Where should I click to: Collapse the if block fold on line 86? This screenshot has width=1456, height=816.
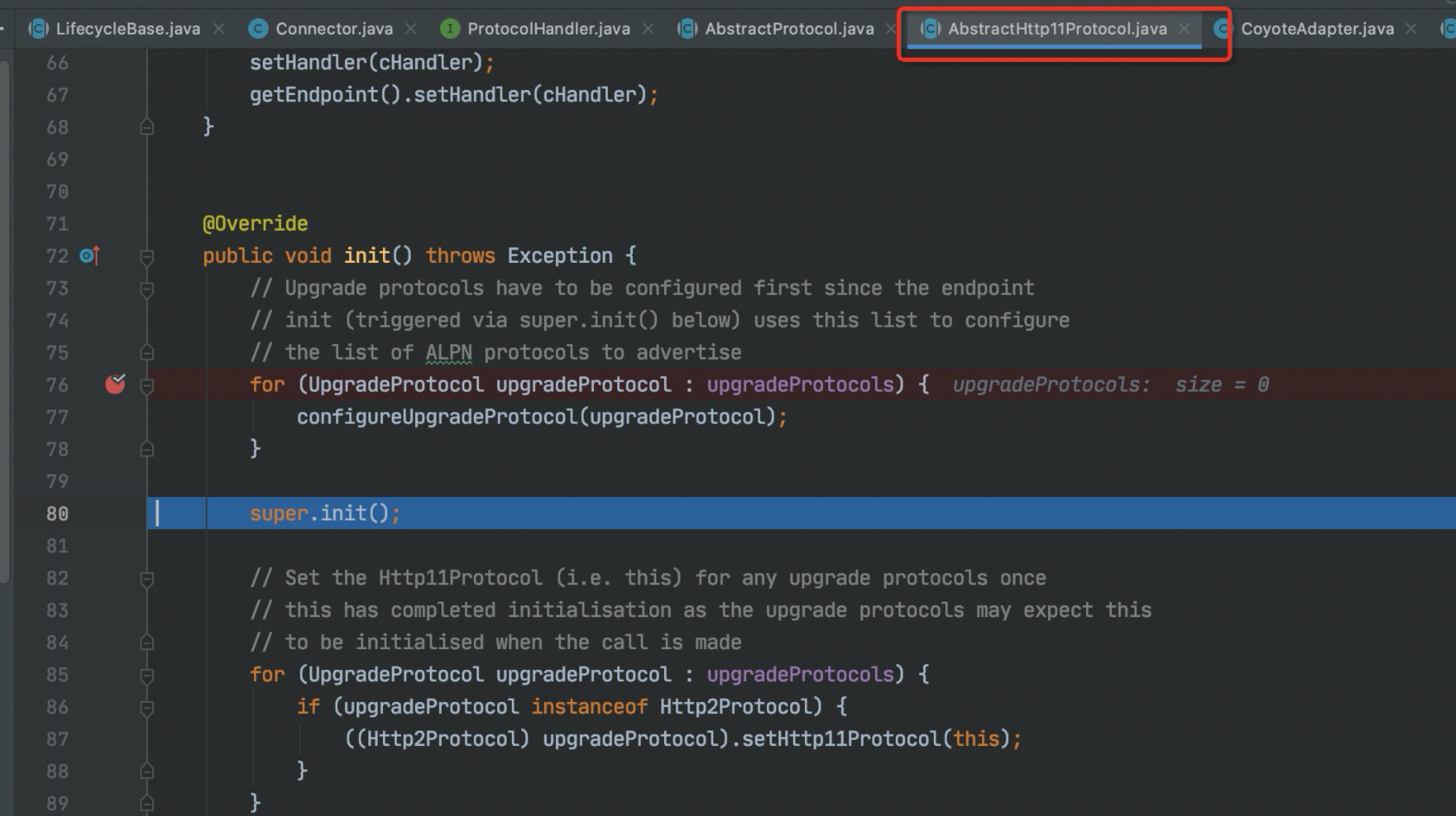click(x=147, y=708)
